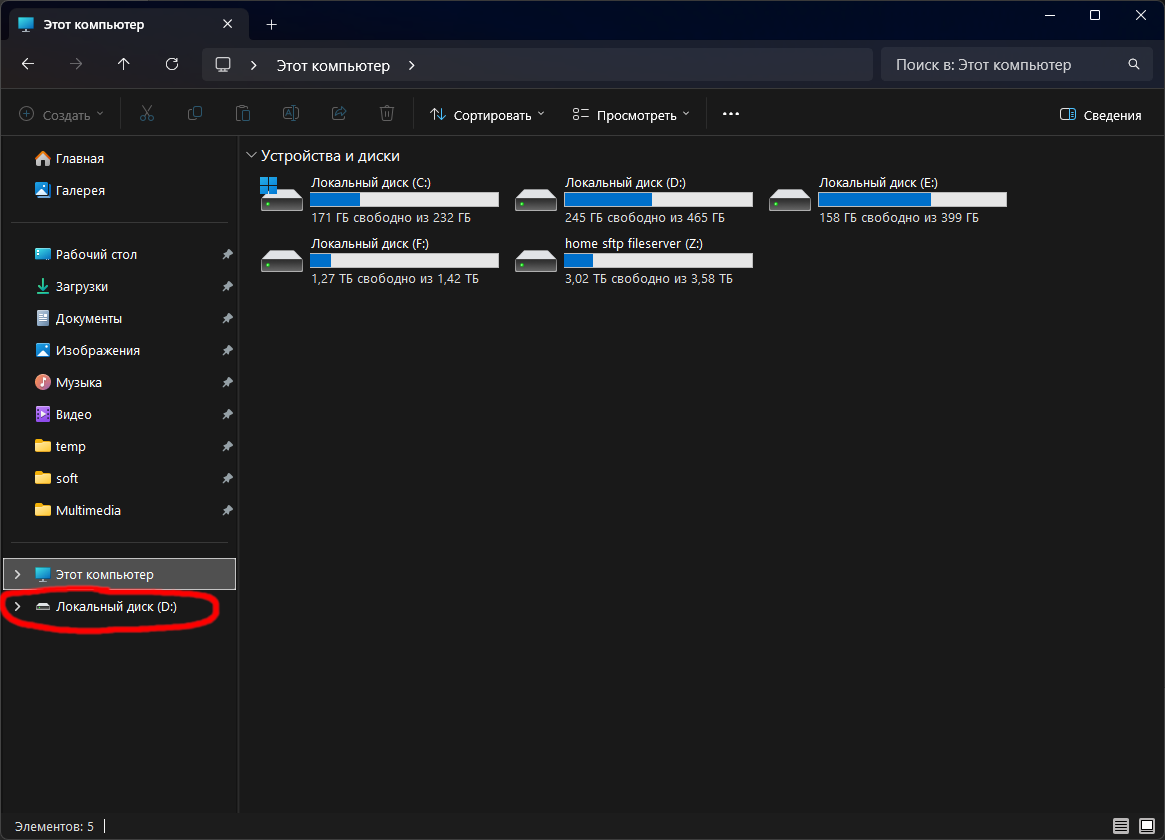The image size is (1165, 840).
Task: Click the pin icon beside Multimedia
Action: pos(227,510)
